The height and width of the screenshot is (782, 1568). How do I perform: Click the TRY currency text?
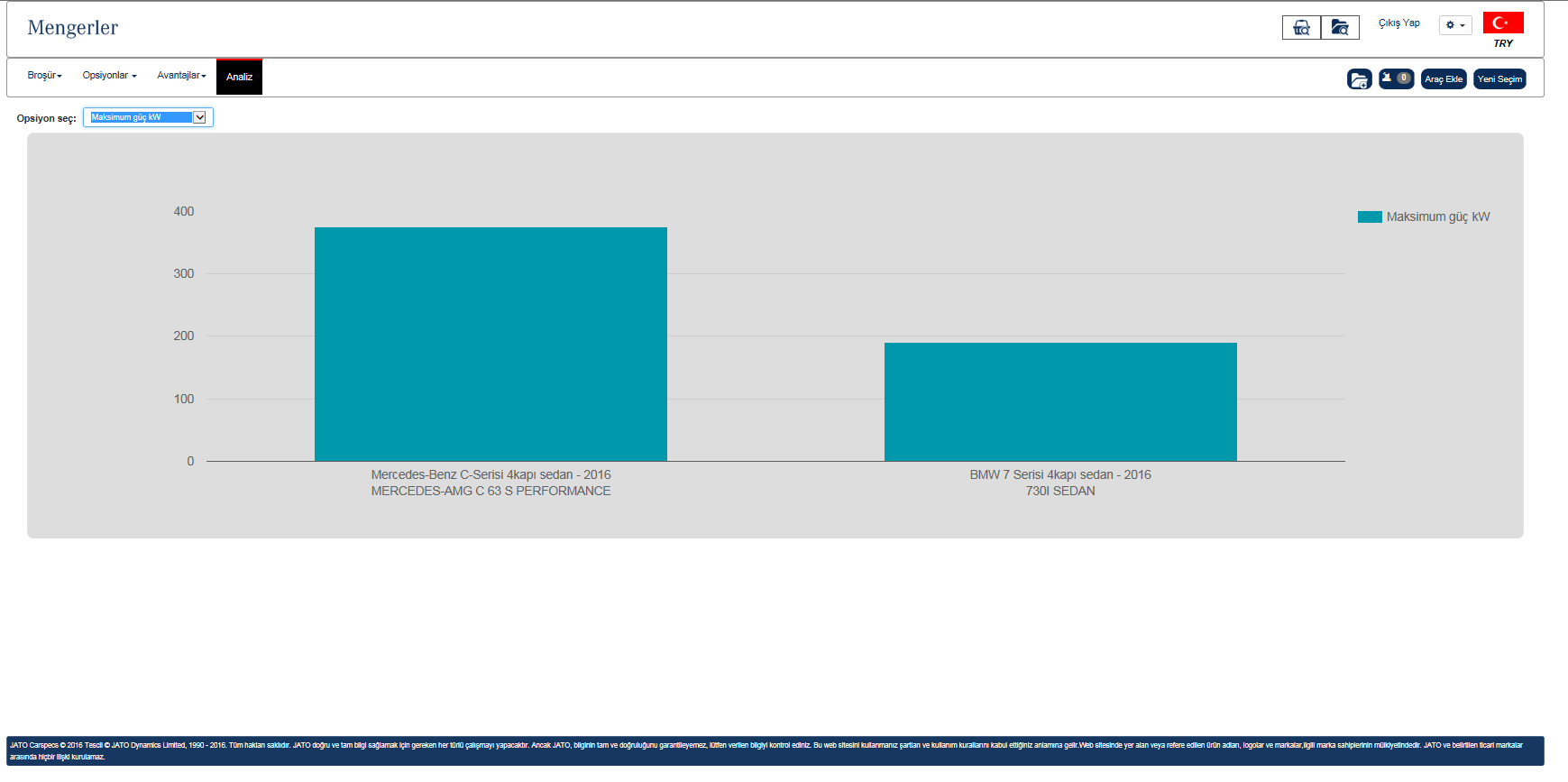pos(1503,43)
